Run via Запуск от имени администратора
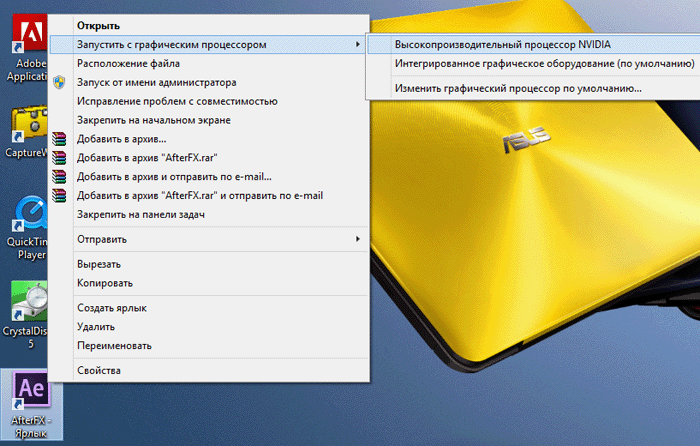Image resolution: width=700 pixels, height=446 pixels. pyautogui.click(x=209, y=82)
